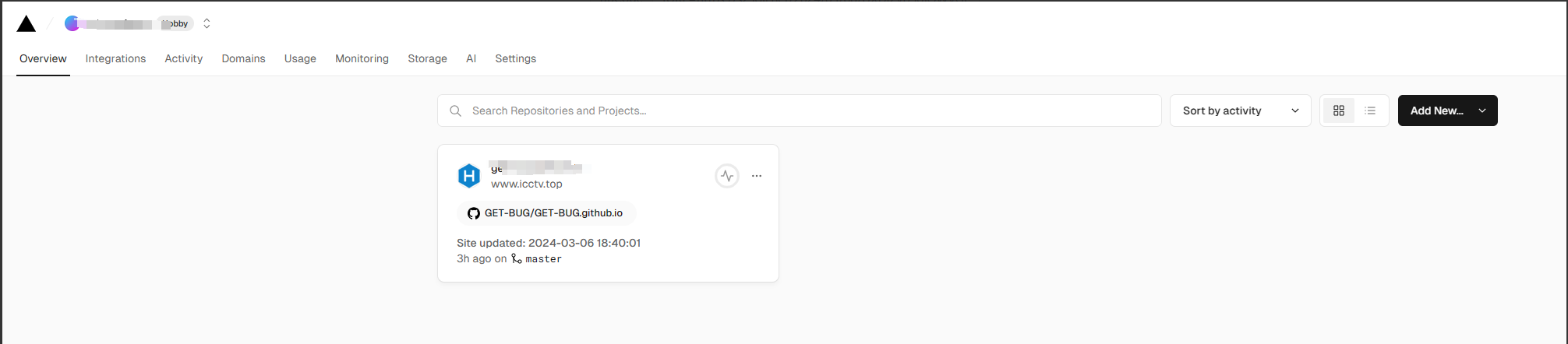This screenshot has width=1568, height=344.
Task: Click the magnifier search icon
Action: 456,111
